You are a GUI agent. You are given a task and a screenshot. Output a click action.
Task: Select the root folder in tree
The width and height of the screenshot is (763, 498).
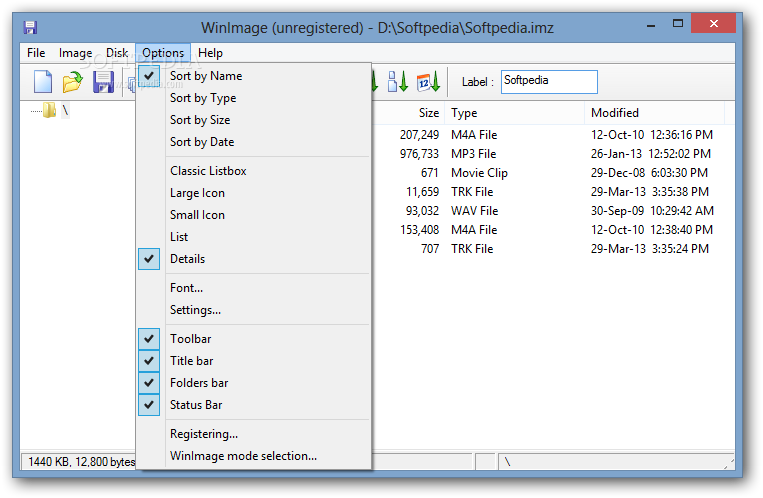[65, 111]
